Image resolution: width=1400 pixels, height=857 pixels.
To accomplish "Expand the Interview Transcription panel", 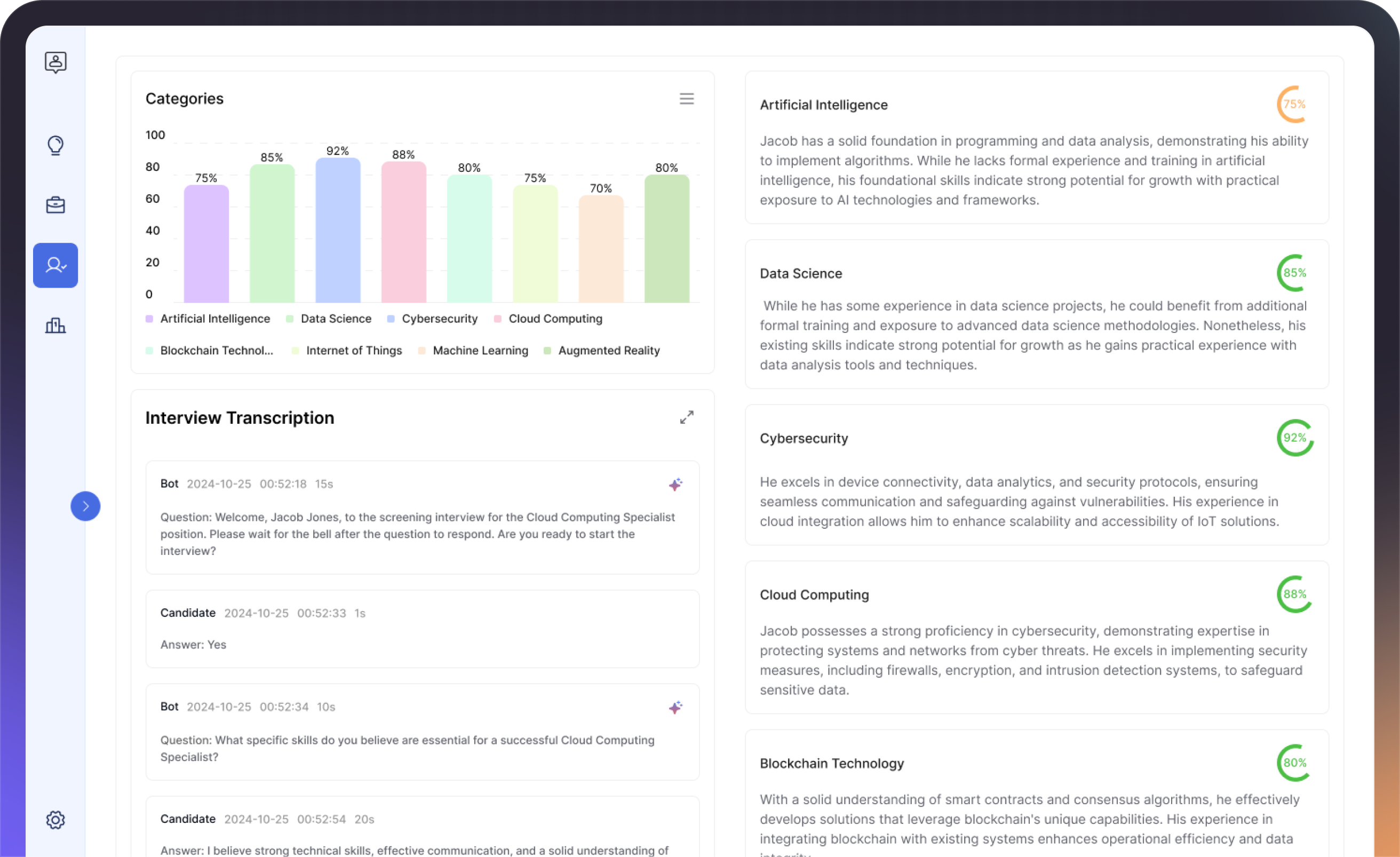I will coord(686,417).
